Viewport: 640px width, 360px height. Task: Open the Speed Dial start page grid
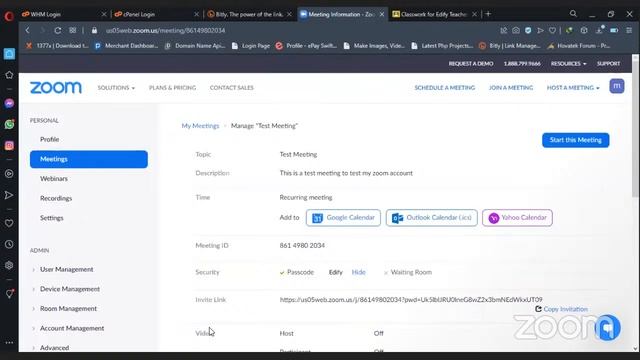pyautogui.click(x=73, y=30)
